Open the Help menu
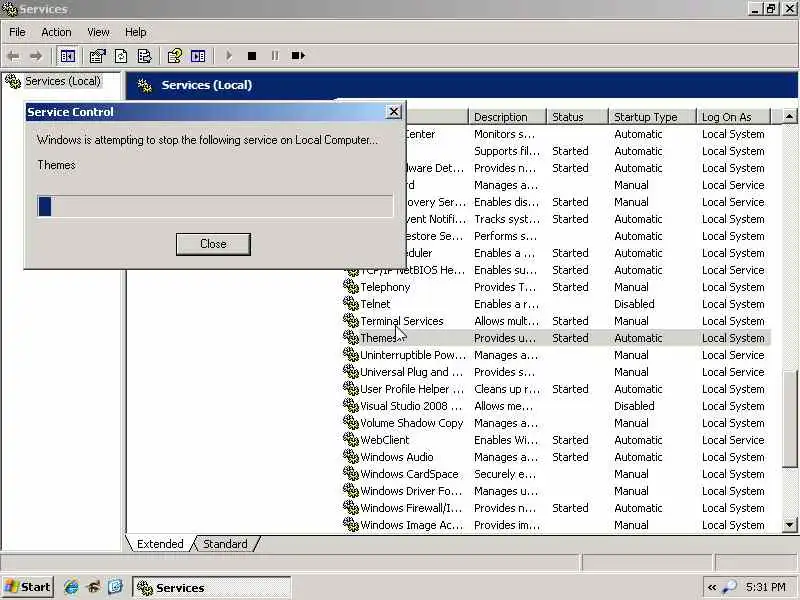This screenshot has width=800, height=600. (x=135, y=32)
